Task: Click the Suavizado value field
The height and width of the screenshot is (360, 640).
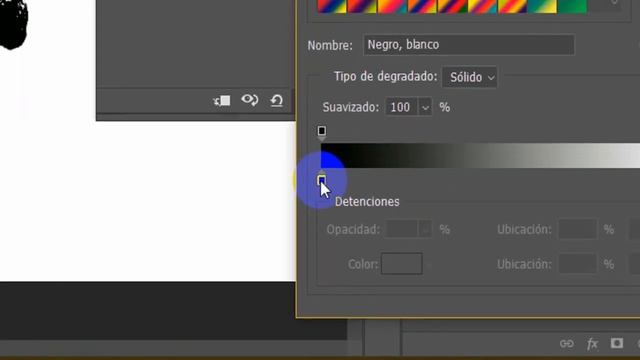Action: pyautogui.click(x=401, y=107)
